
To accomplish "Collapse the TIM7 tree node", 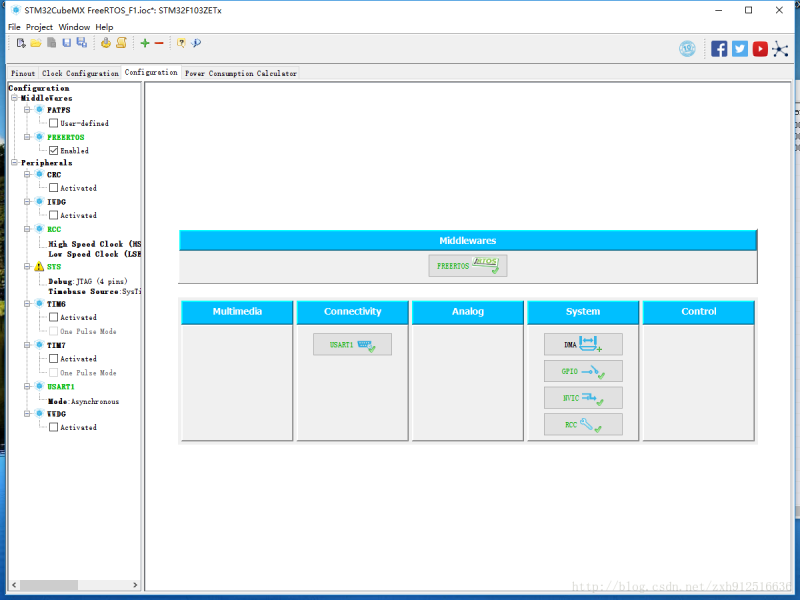I will 27,345.
